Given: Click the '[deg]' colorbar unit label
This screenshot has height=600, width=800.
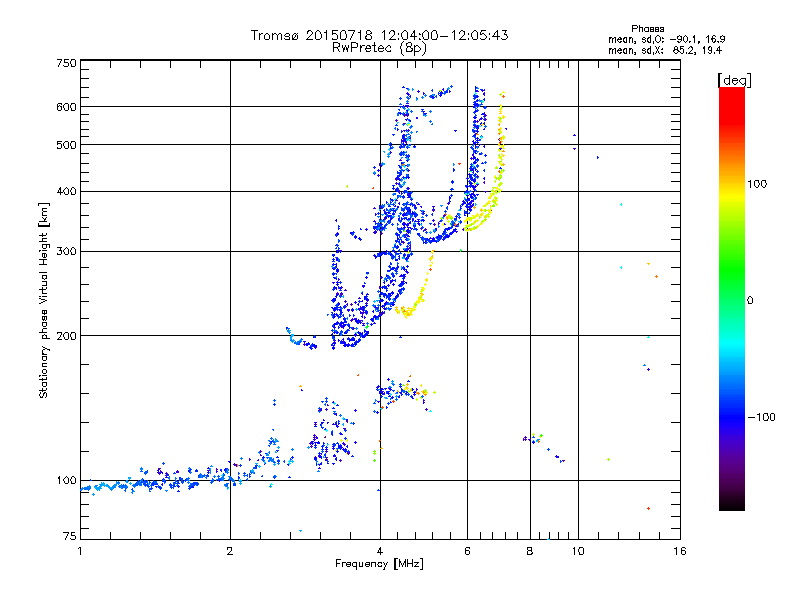Looking at the screenshot, I should (734, 80).
